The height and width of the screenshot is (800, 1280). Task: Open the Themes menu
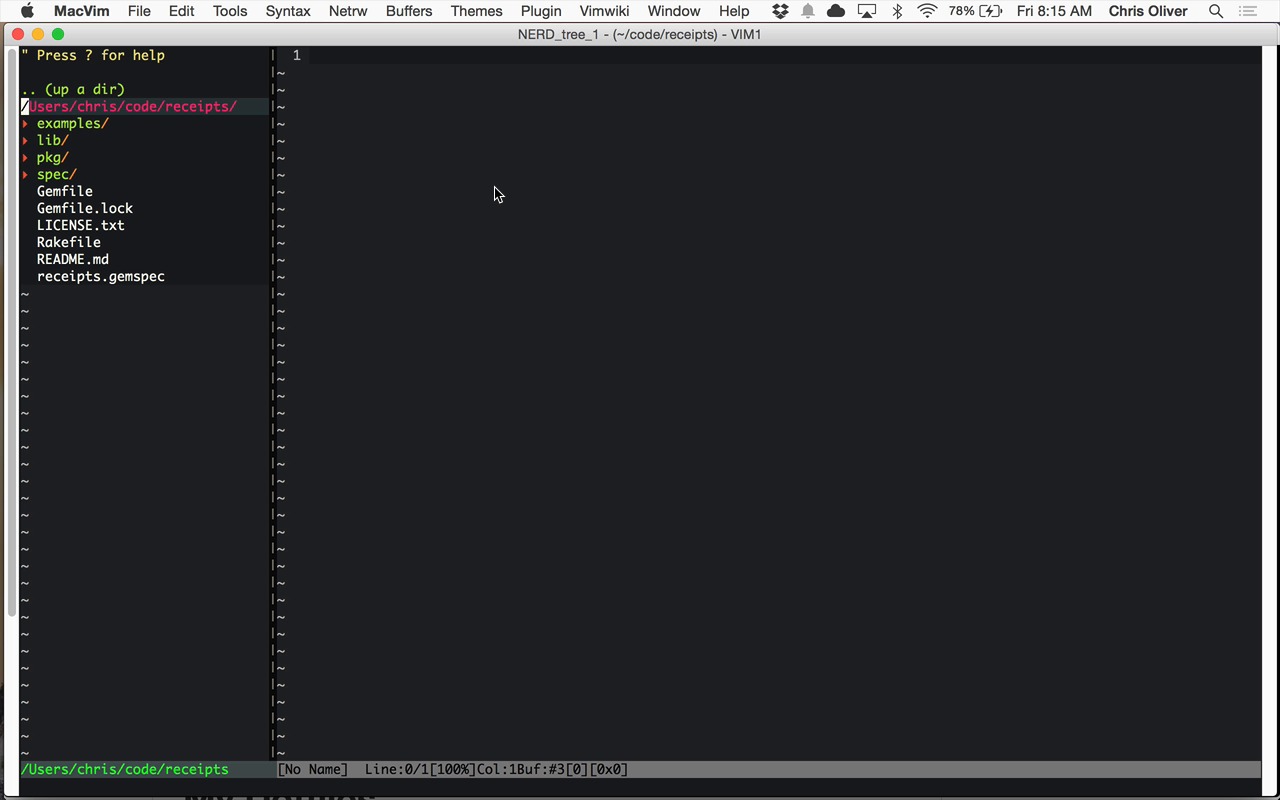(x=476, y=11)
